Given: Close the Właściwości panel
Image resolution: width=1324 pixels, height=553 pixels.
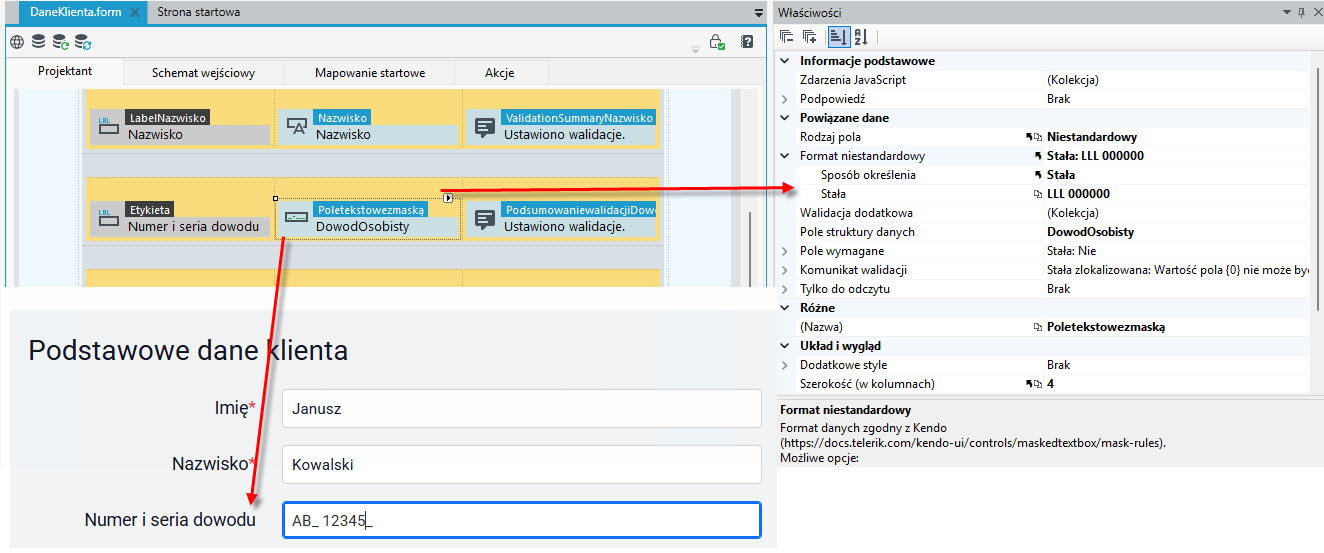Looking at the screenshot, I should click(x=1316, y=12).
